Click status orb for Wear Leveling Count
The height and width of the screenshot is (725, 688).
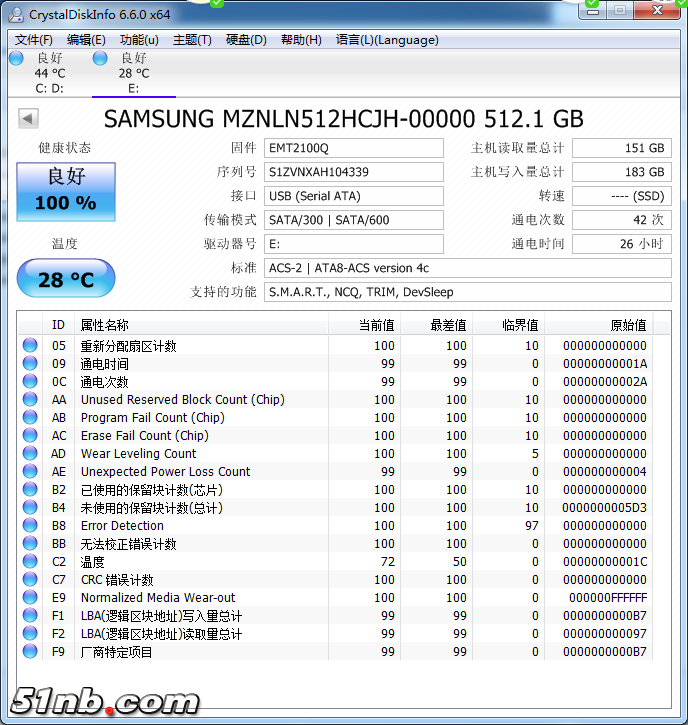[30, 454]
